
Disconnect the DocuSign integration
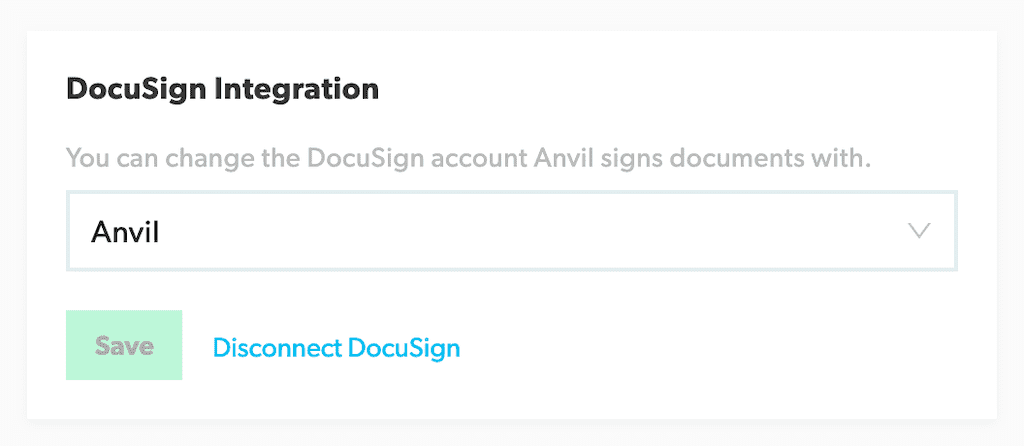tap(336, 348)
